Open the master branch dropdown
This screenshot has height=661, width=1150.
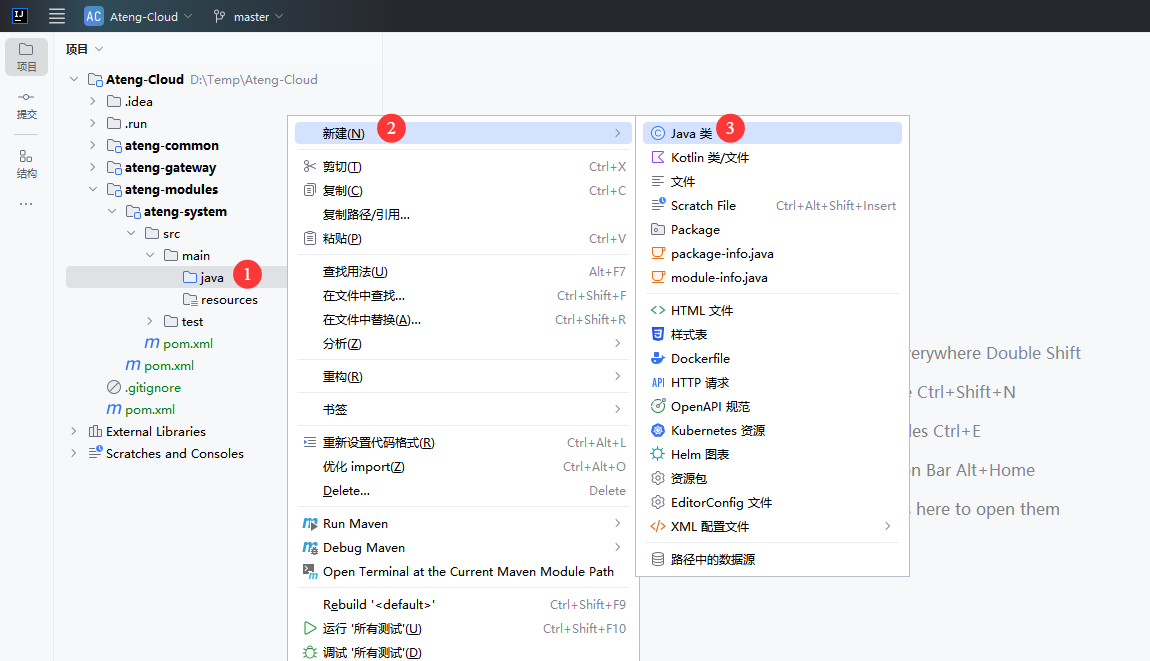pyautogui.click(x=248, y=16)
